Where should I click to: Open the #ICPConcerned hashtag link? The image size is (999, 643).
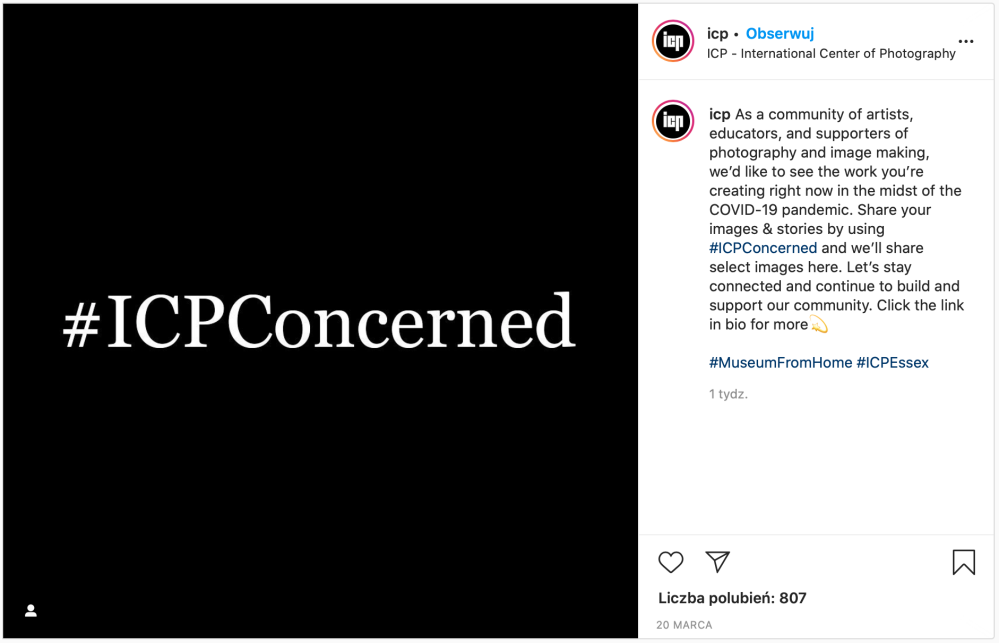(763, 248)
